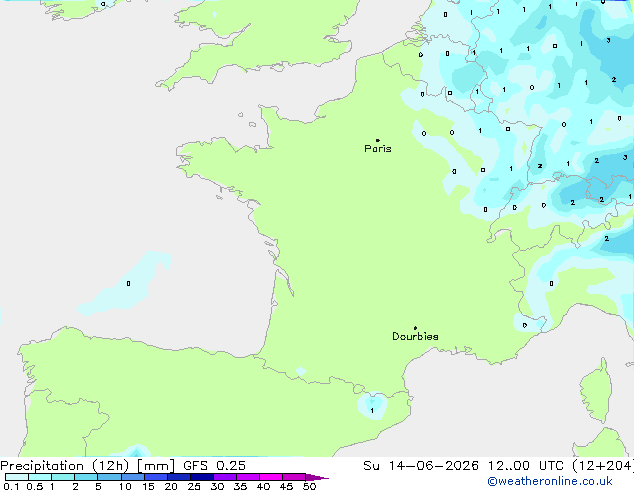
Task: Click the 'Precipitation (12h) [mm]' title text
Action: click(x=87, y=466)
